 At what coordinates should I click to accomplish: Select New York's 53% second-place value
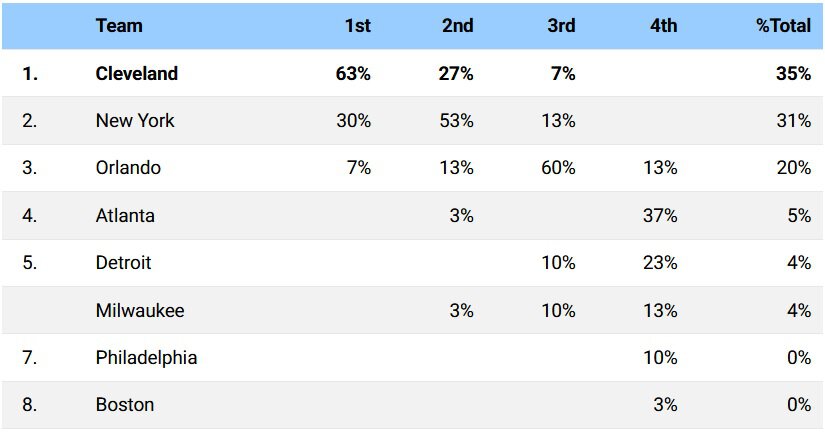(x=456, y=120)
